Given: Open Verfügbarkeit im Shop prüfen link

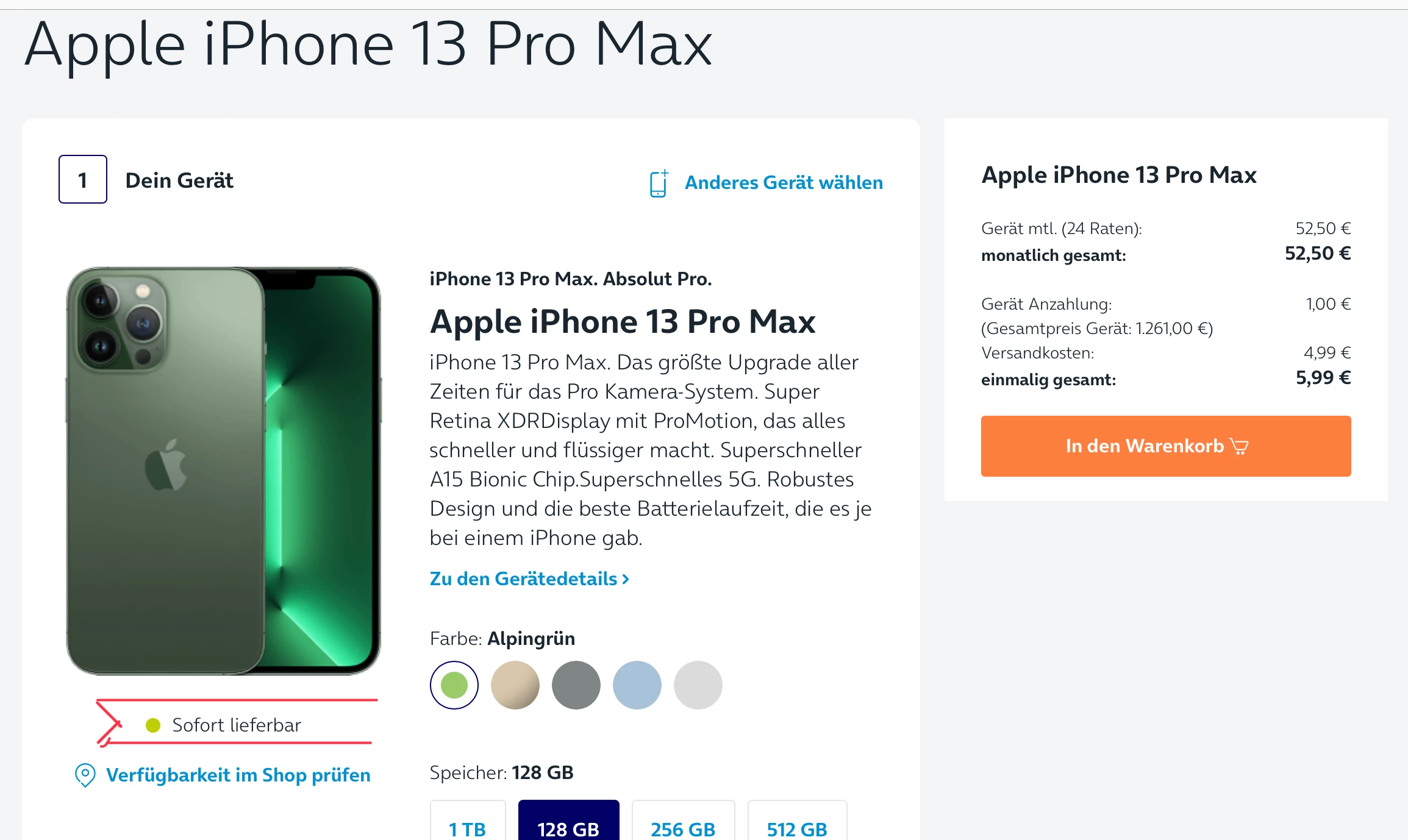Looking at the screenshot, I should 238,775.
